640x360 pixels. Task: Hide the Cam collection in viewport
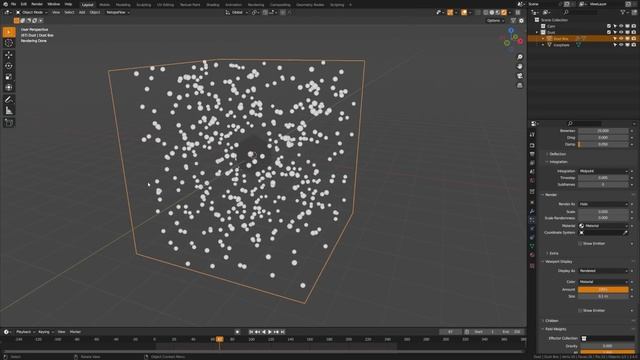pos(621,26)
